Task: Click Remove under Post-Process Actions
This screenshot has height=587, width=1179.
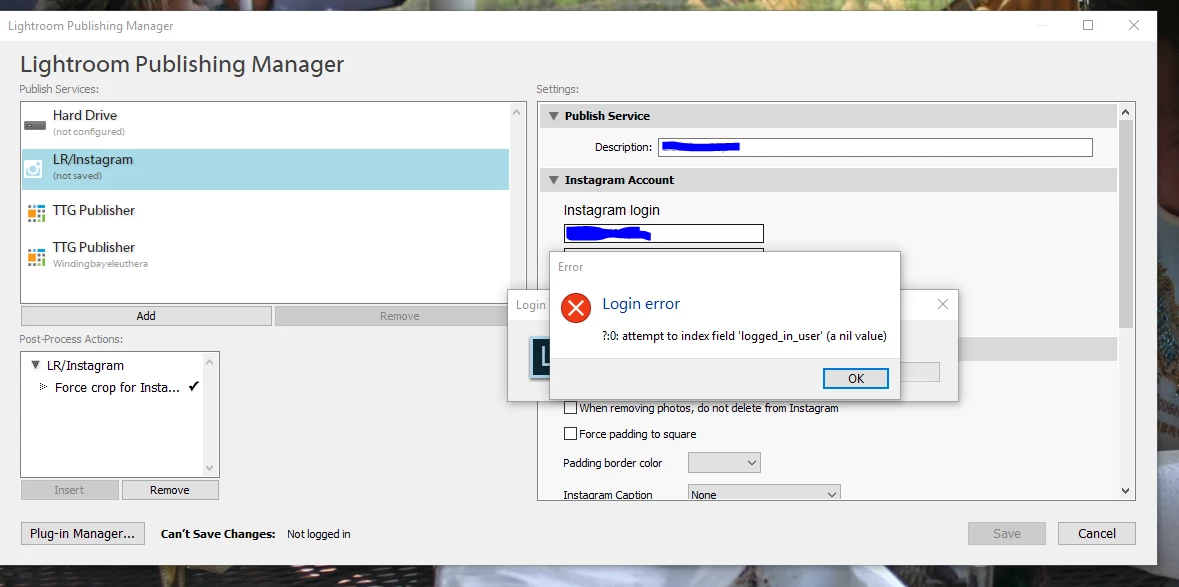Action: point(170,490)
